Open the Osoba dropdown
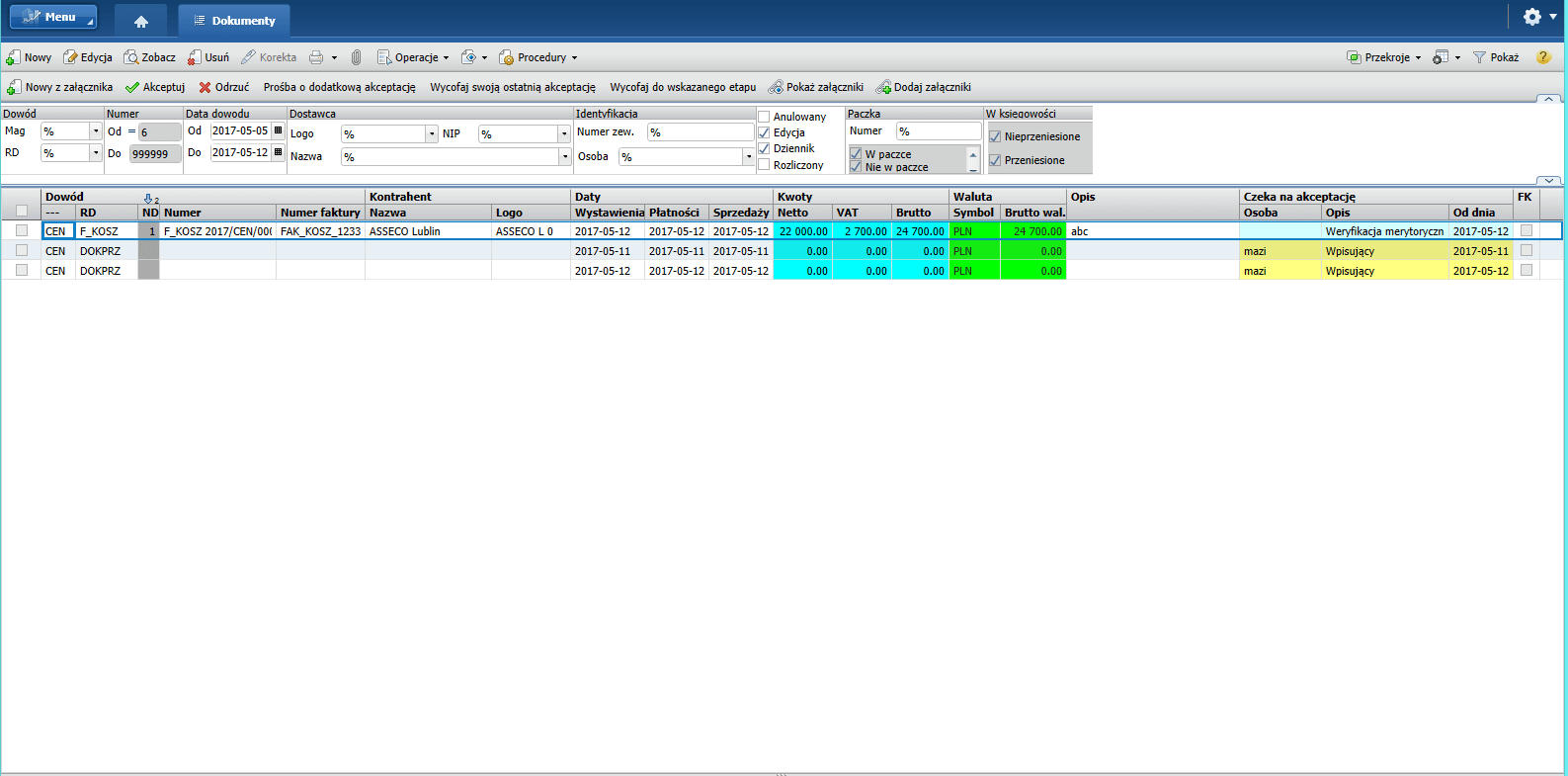1568x776 pixels. coord(749,156)
